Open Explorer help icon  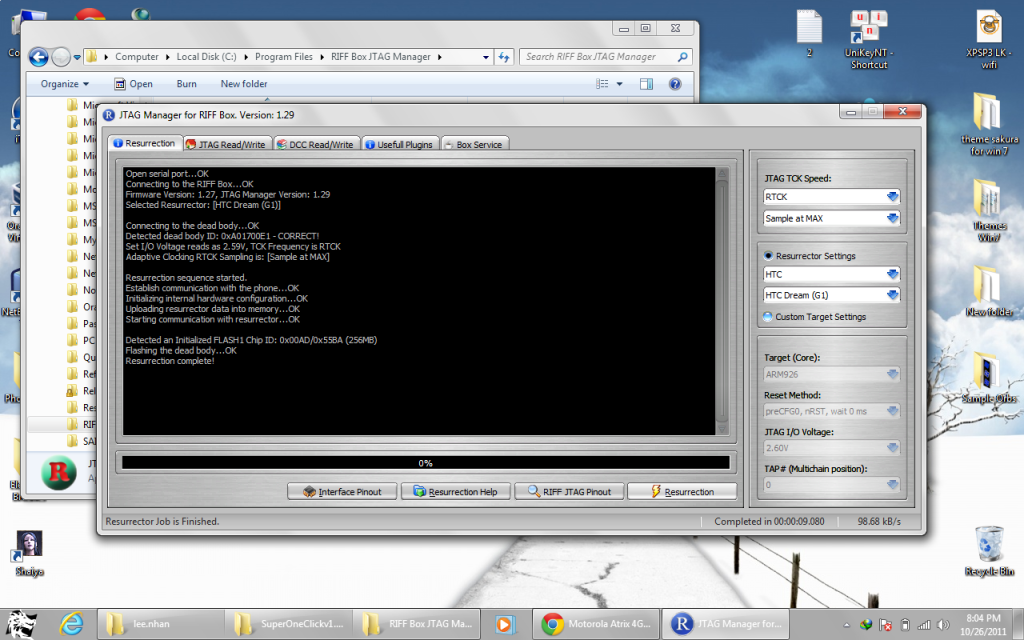tap(675, 84)
